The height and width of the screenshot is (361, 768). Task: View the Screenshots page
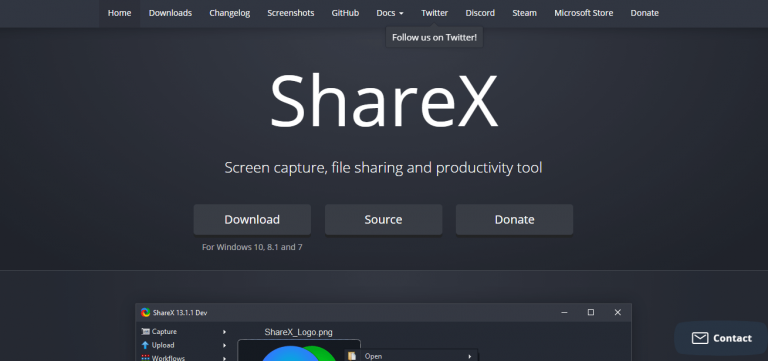pos(291,13)
